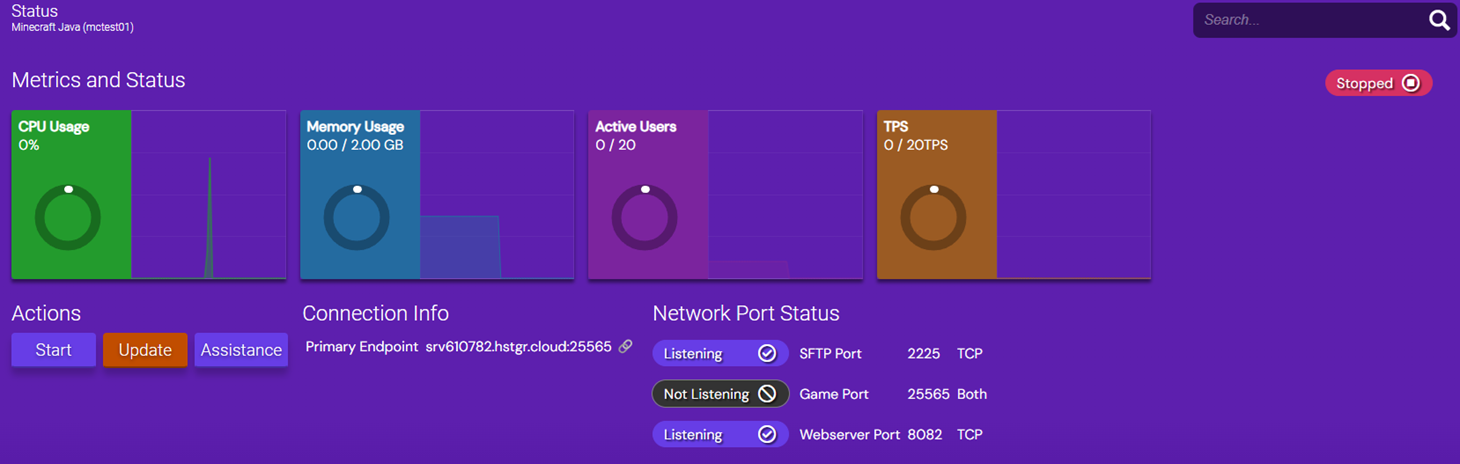This screenshot has height=464, width=1460.
Task: Click the checkmark icon on Webserver Listening
Action: [767, 435]
